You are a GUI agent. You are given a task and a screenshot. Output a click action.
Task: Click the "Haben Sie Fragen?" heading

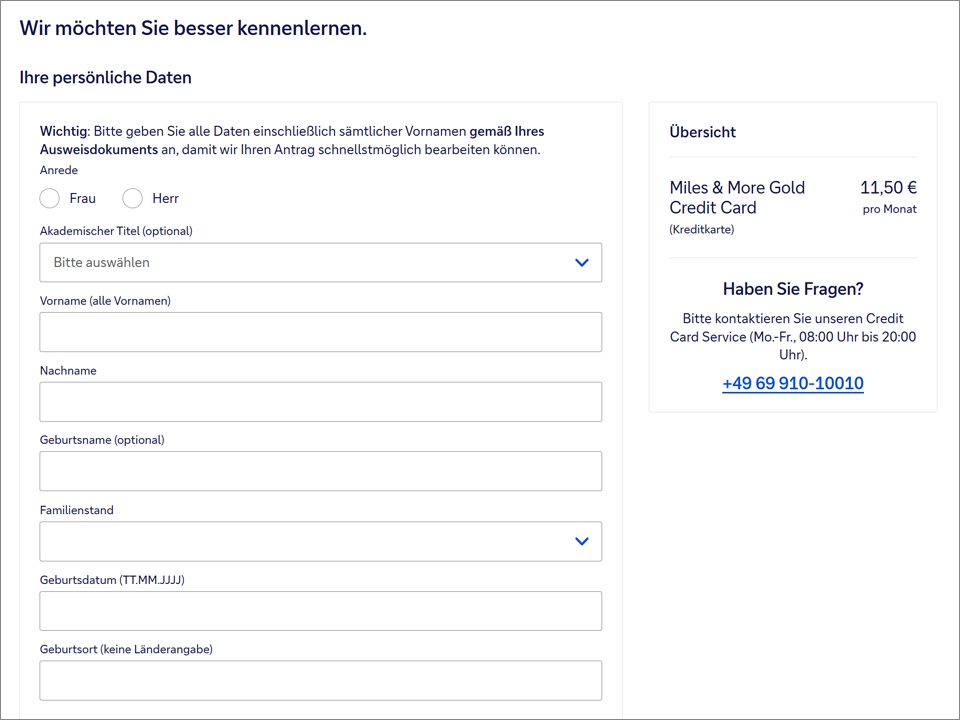pos(792,289)
